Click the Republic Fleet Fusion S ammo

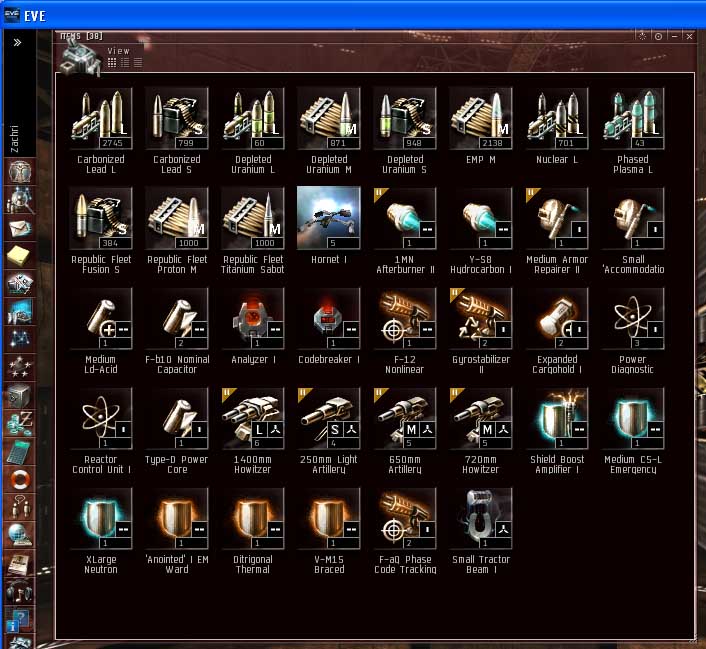click(x=101, y=218)
